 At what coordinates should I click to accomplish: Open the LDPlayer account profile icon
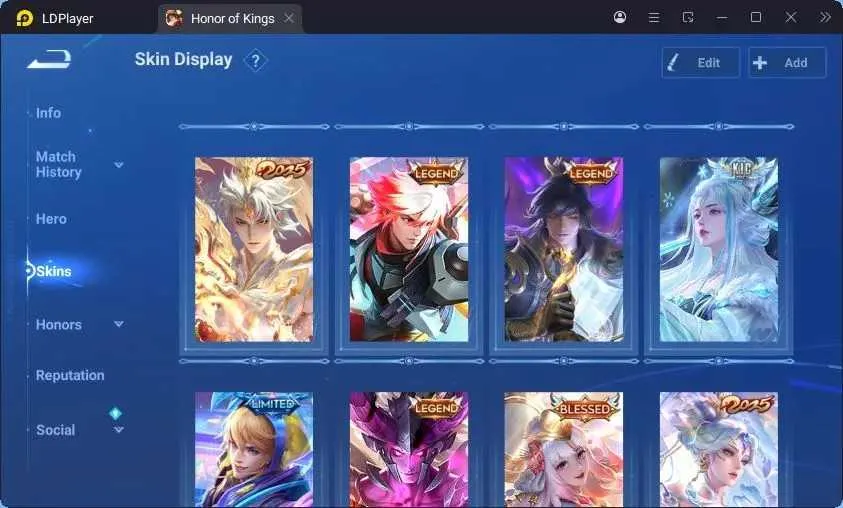pos(620,17)
